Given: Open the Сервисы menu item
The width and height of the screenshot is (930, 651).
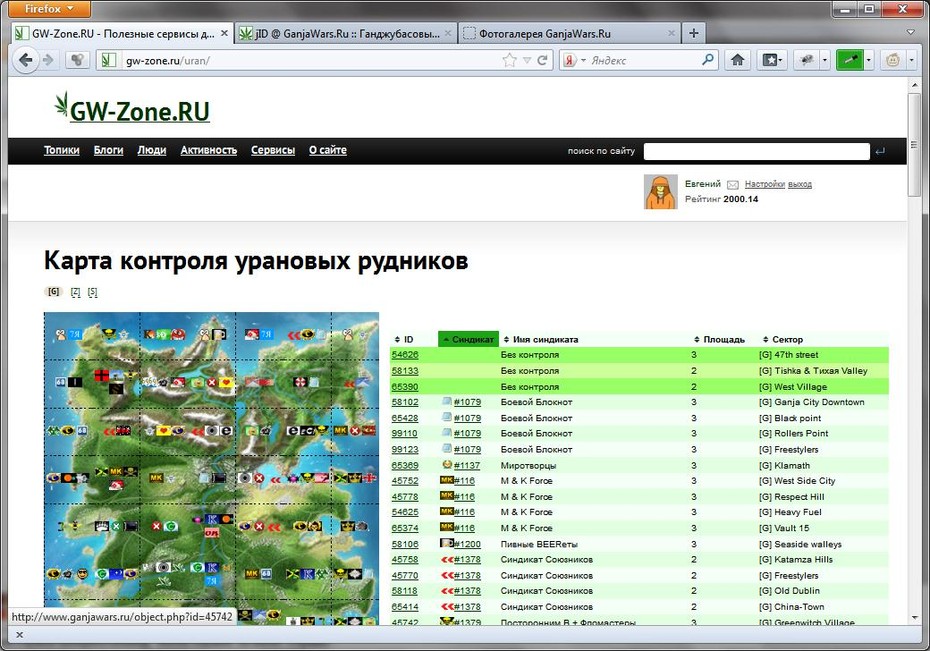Looking at the screenshot, I should (273, 151).
